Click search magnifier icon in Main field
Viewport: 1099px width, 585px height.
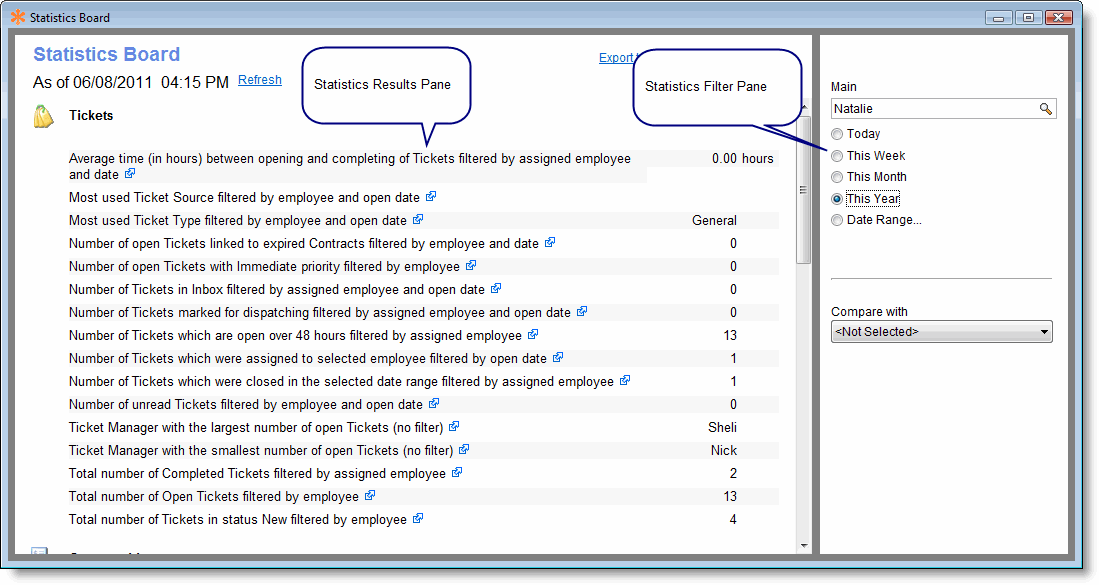click(1045, 109)
